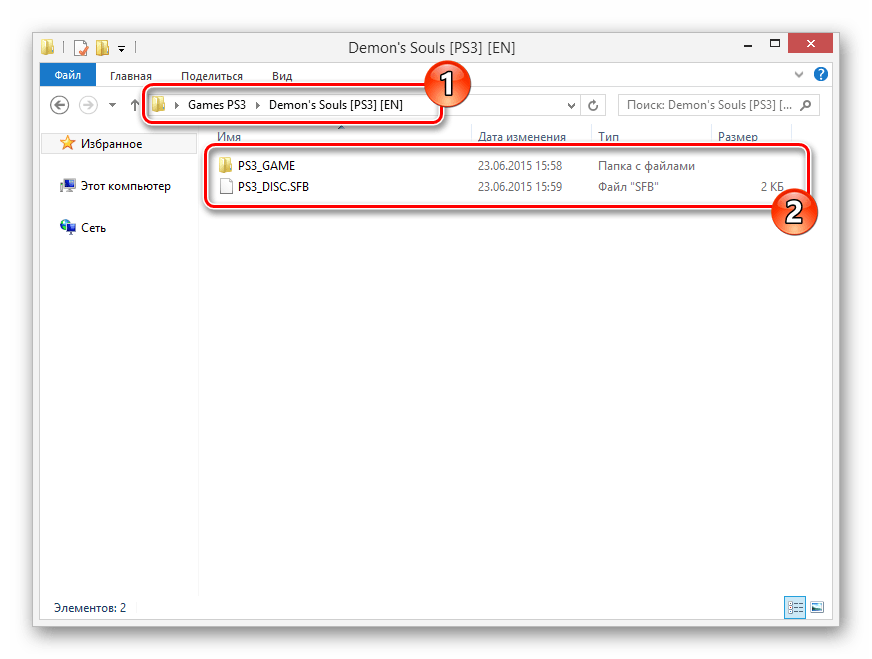Image resolution: width=872 pixels, height=659 pixels.
Task: Open the Файл menu tab
Action: tap(67, 75)
